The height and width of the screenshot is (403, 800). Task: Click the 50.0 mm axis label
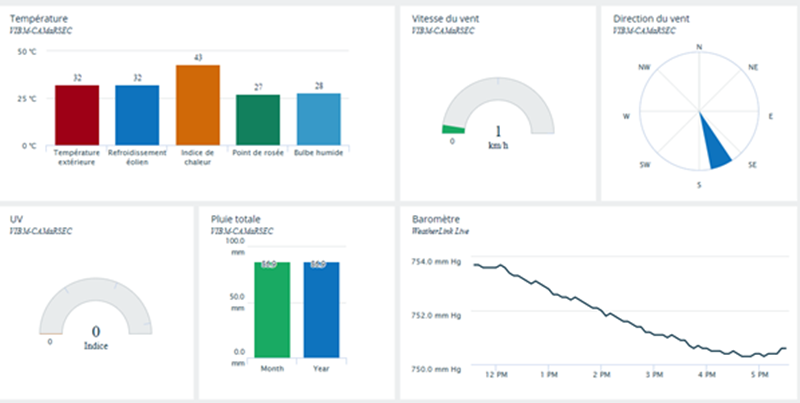pyautogui.click(x=238, y=302)
